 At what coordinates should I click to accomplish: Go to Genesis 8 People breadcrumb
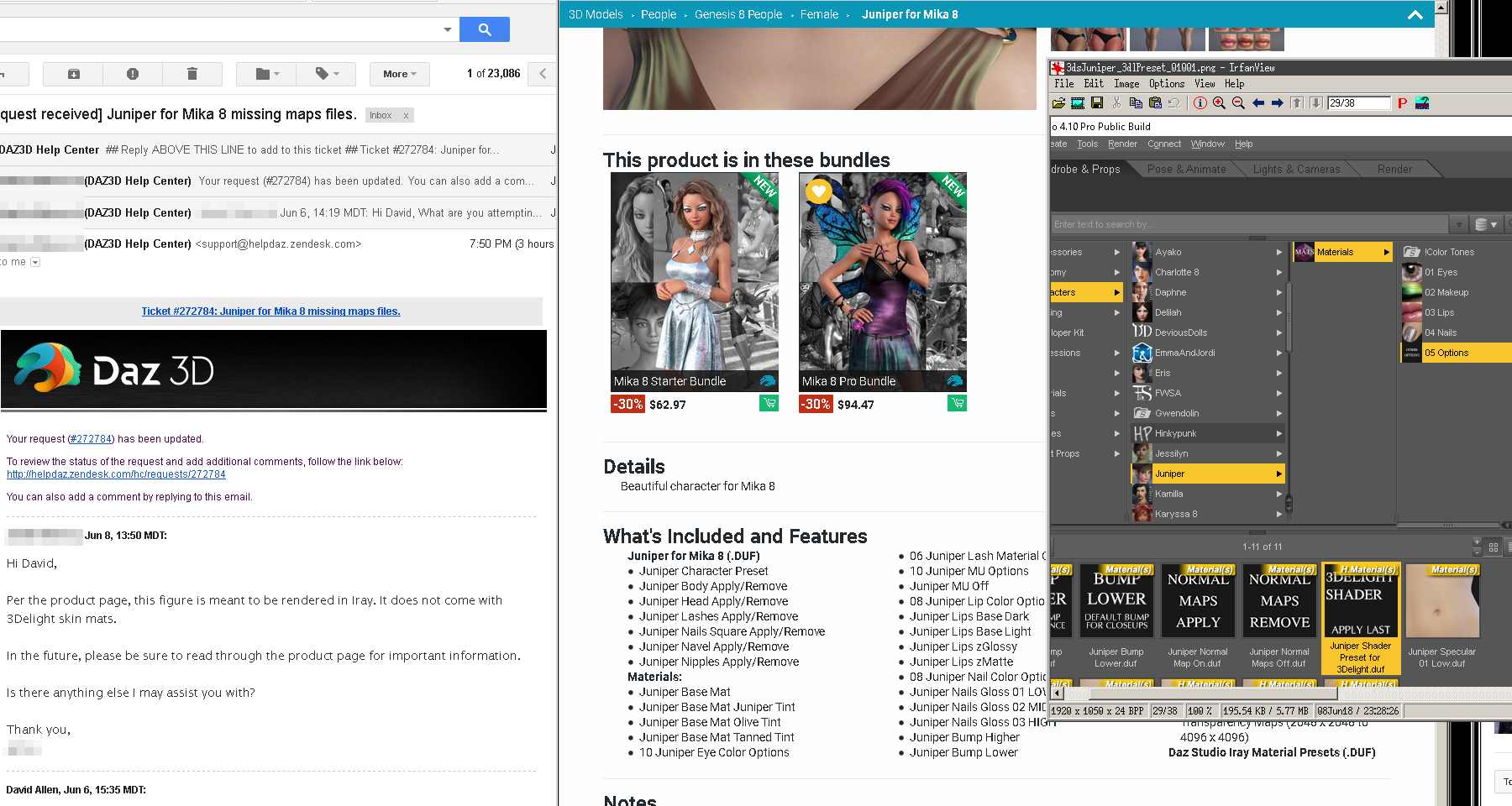coord(738,14)
